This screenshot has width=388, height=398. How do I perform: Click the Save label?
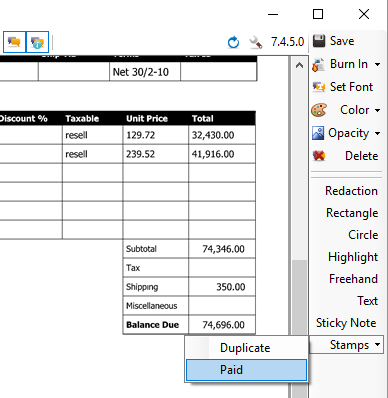pos(342,41)
